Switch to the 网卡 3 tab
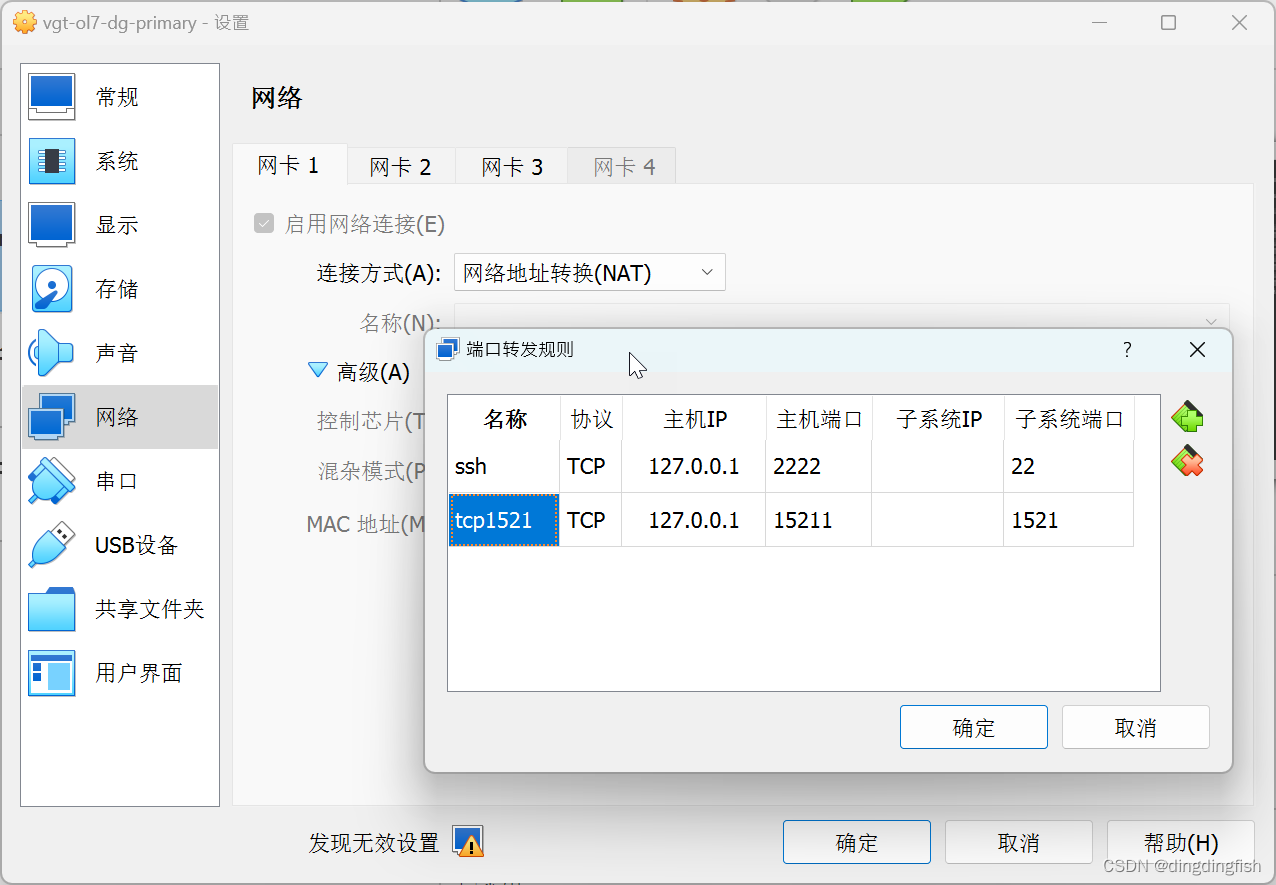The height and width of the screenshot is (885, 1276). click(x=512, y=167)
